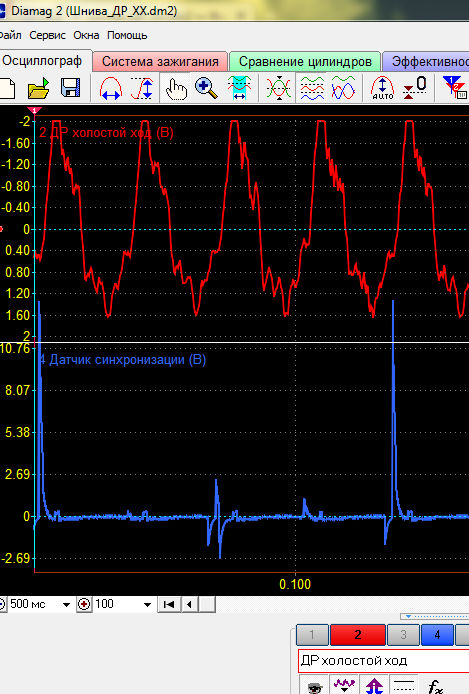The height and width of the screenshot is (694, 469).
Task: Click the AUTO vertical scale icon
Action: [x=382, y=88]
